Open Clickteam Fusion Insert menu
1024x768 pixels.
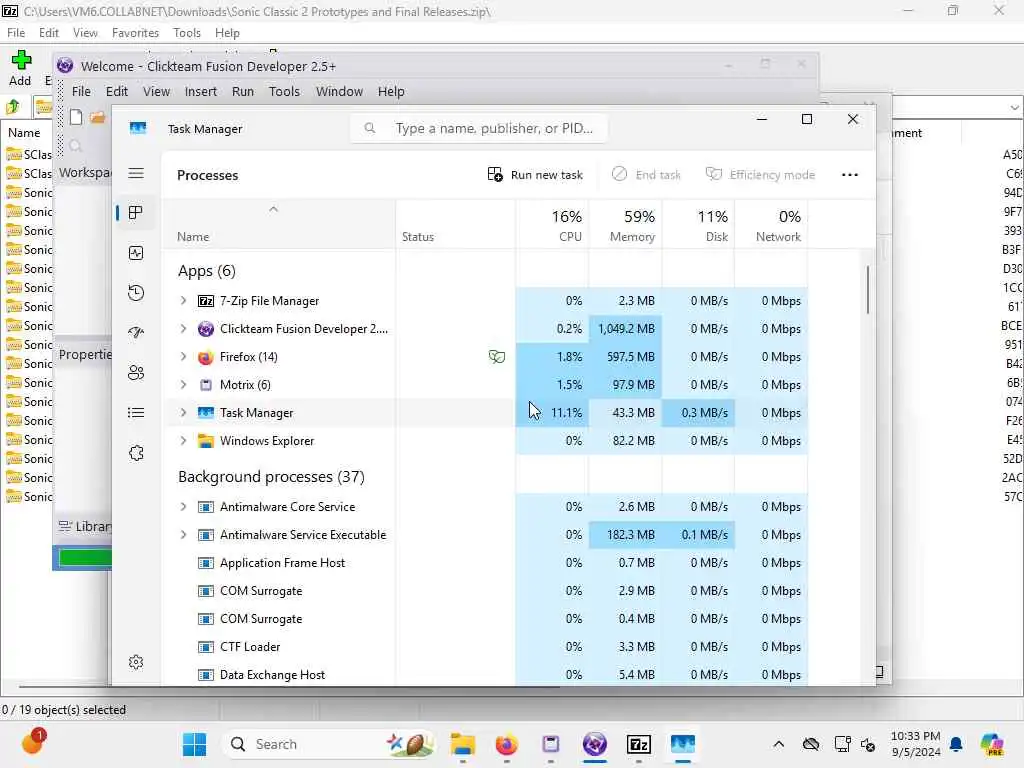coord(200,91)
